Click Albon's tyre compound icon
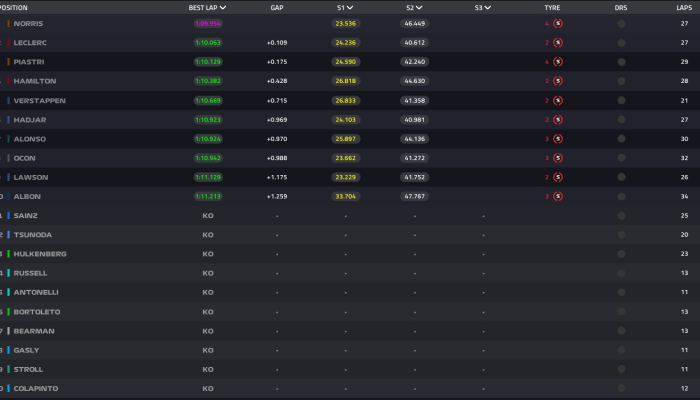Viewport: 700px width, 400px height. [557, 197]
